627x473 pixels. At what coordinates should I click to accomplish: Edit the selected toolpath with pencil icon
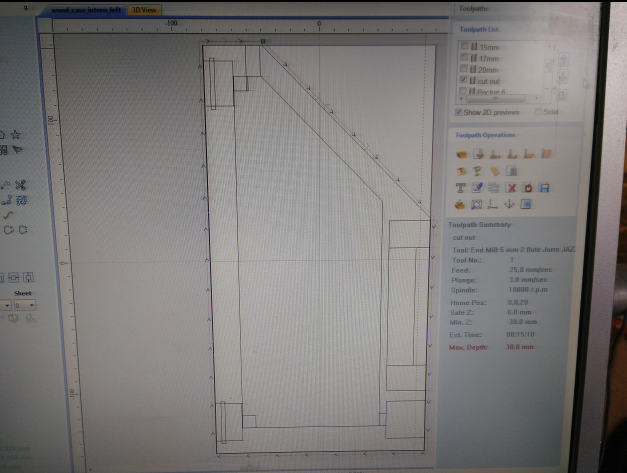click(477, 188)
